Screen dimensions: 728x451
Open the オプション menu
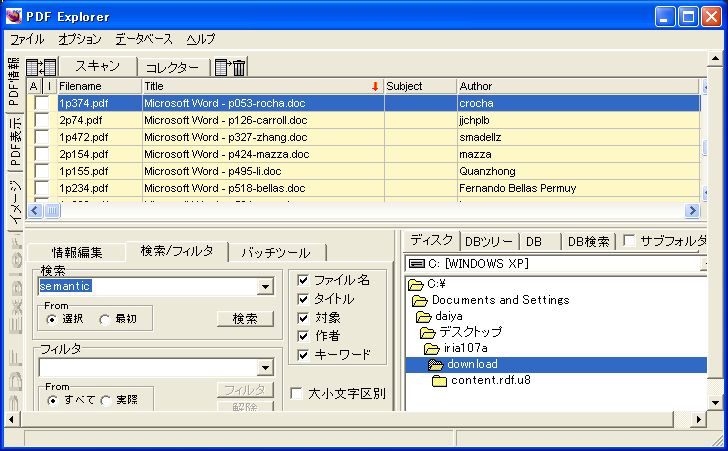coord(80,39)
